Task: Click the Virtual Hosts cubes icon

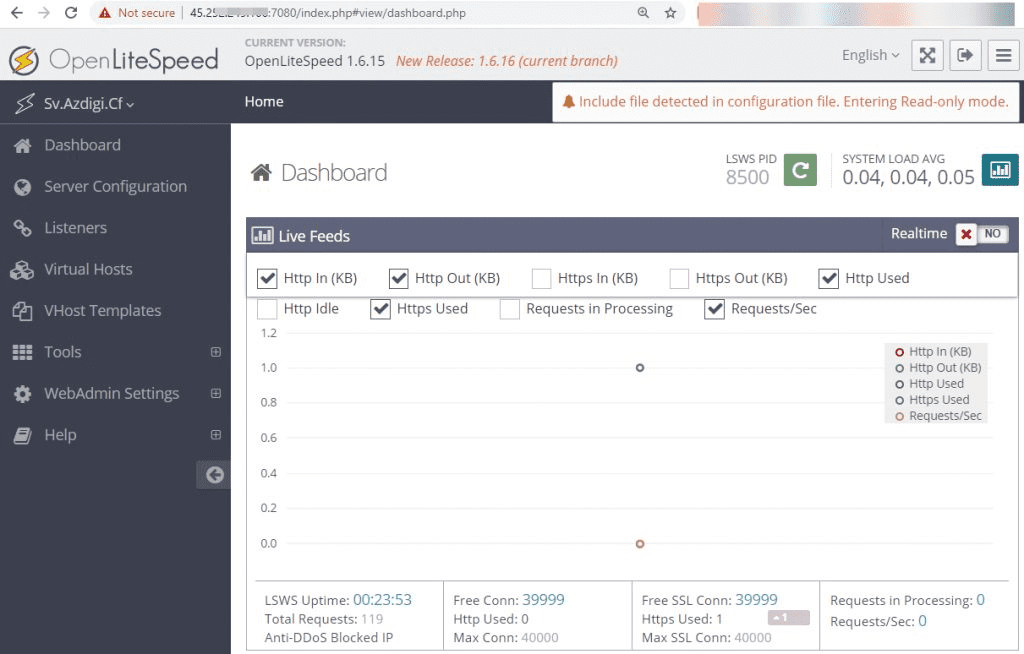Action: [22, 270]
